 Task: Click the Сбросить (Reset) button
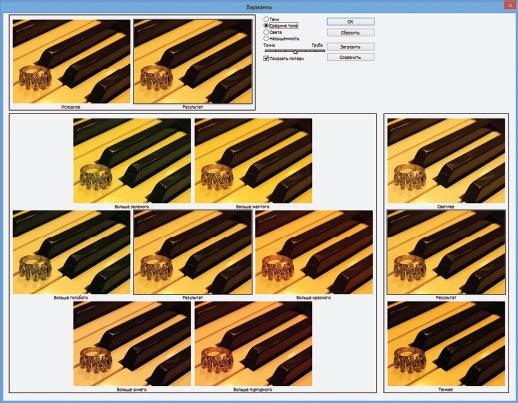(350, 33)
